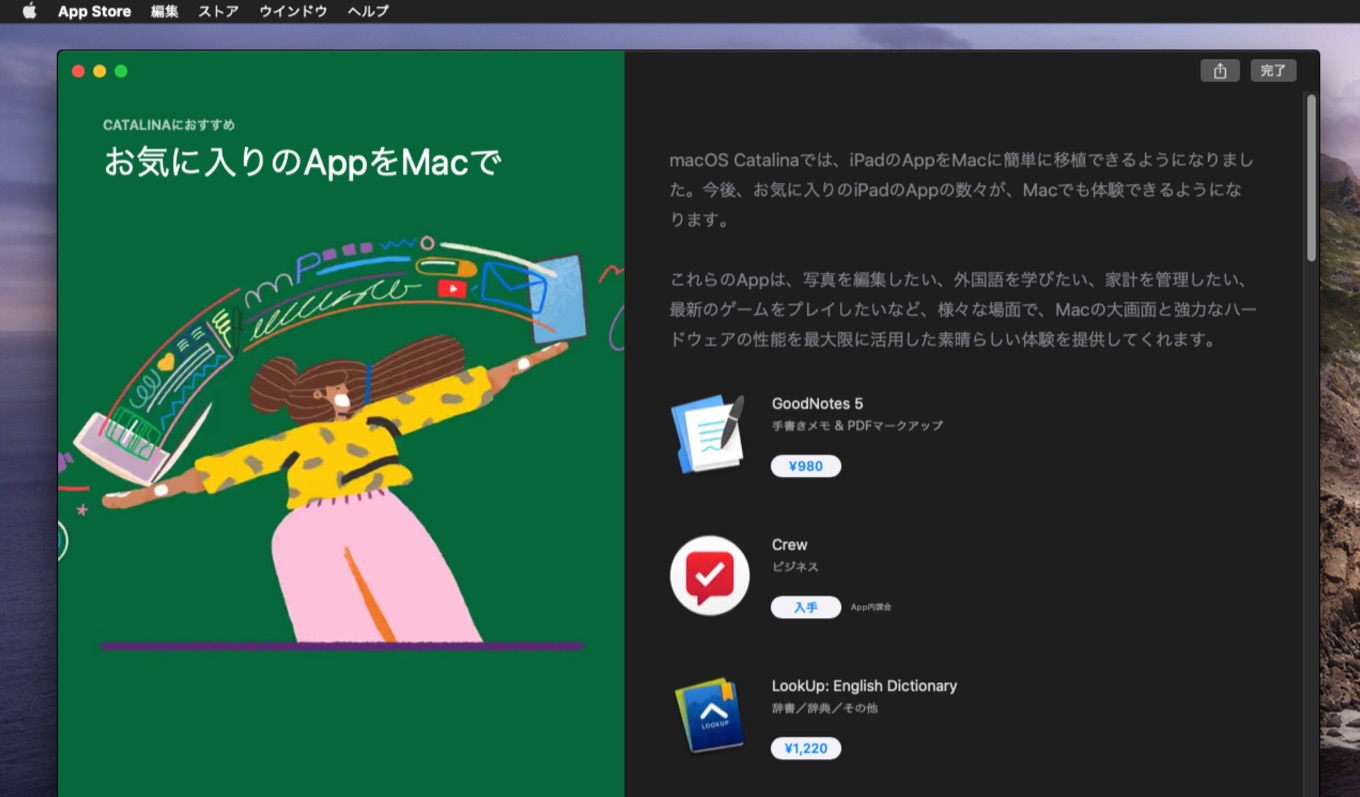1360x797 pixels.
Task: Click the green full screen window button
Action: [121, 71]
